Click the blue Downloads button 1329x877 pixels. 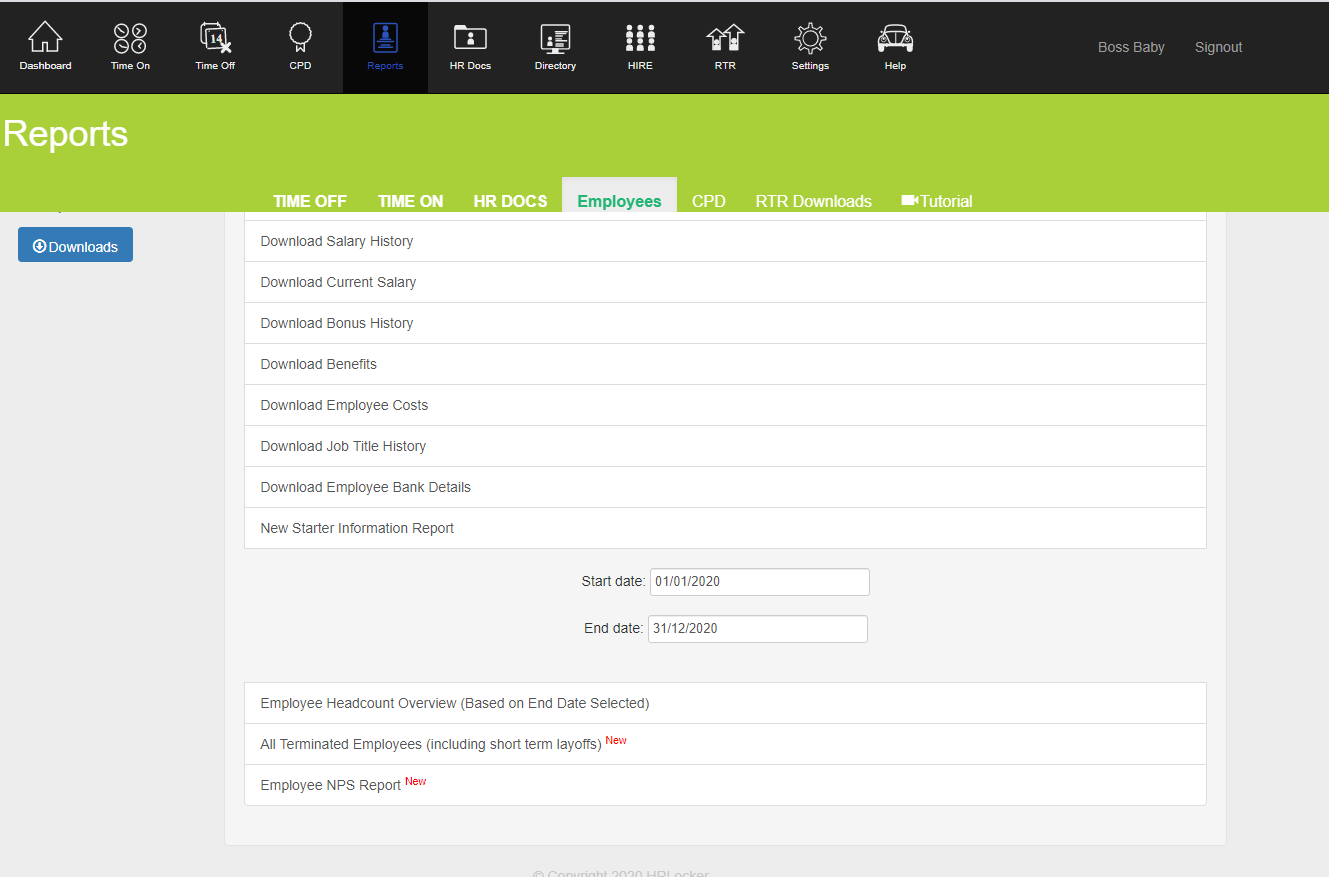tap(75, 246)
